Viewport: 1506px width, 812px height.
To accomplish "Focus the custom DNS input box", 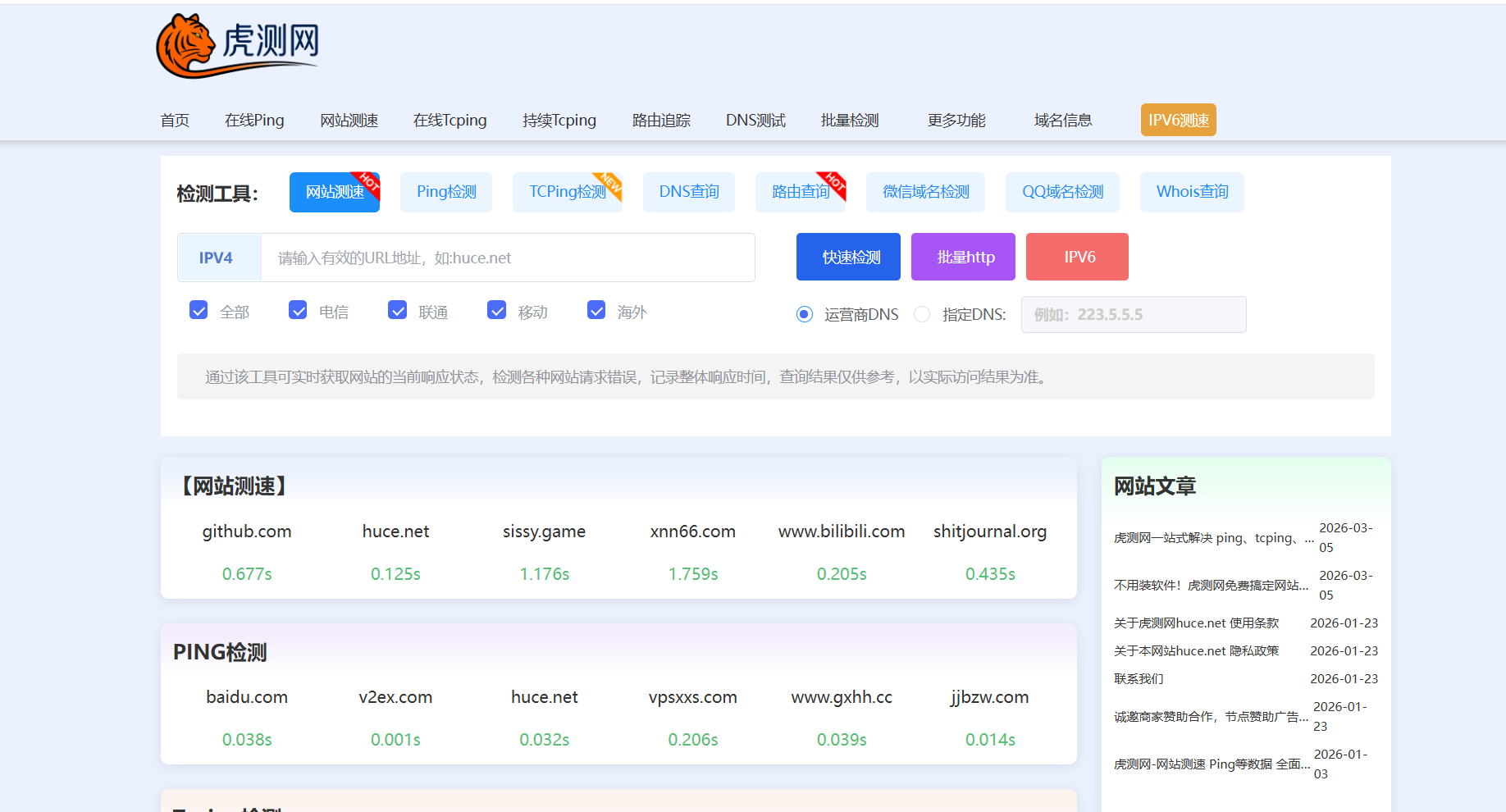I will tap(1133, 314).
